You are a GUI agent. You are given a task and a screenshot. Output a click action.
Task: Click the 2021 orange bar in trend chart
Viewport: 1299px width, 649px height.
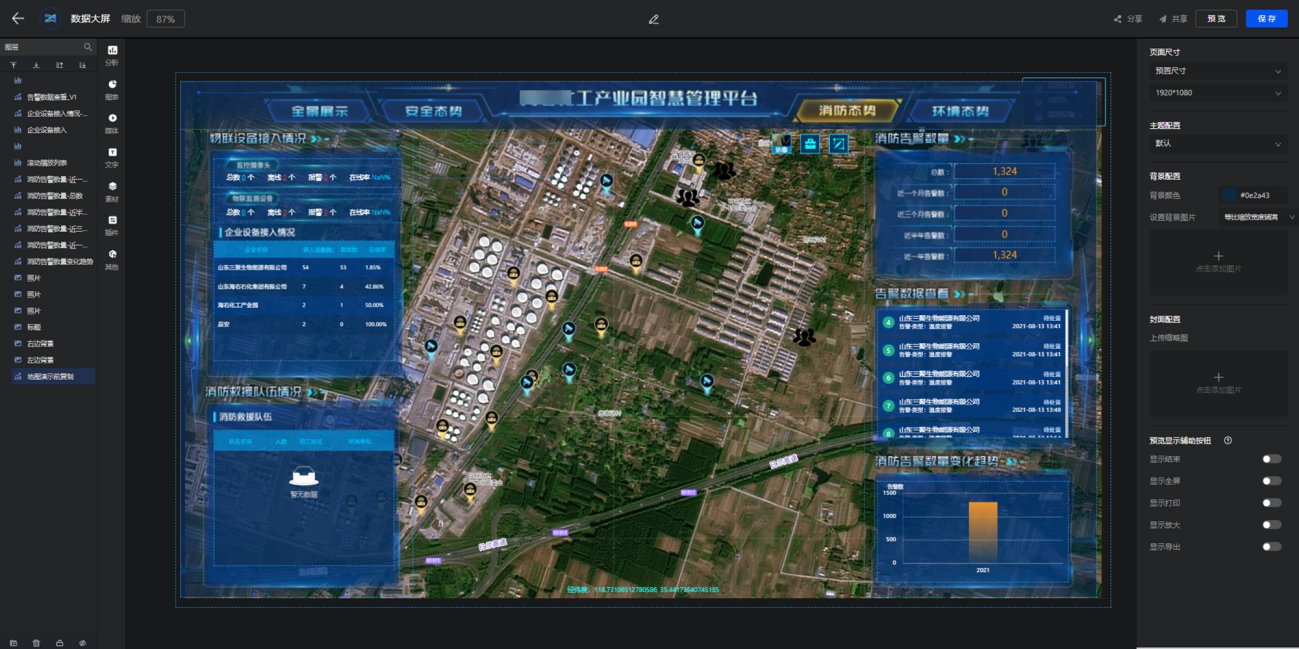(x=983, y=531)
